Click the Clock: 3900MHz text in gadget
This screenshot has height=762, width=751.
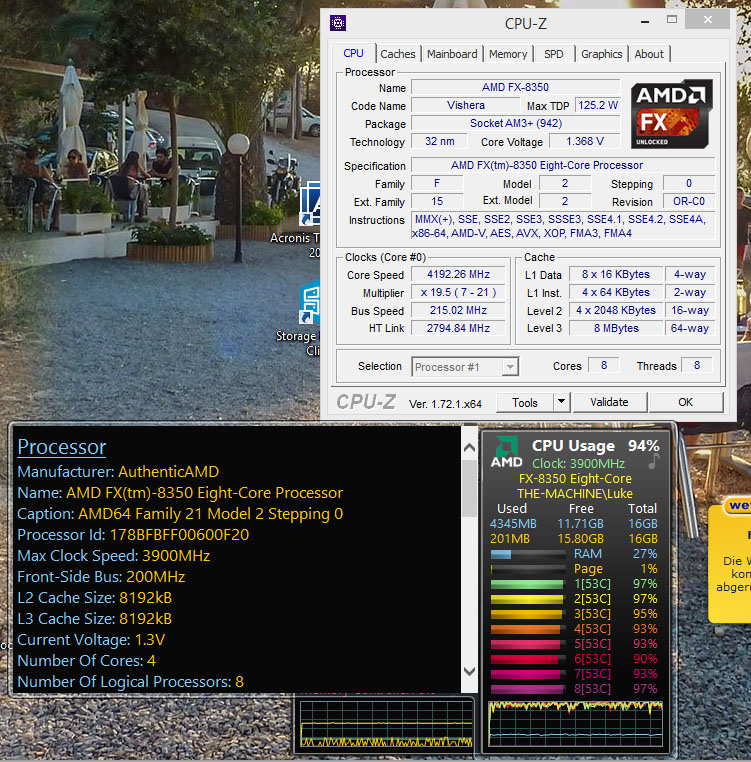point(578,464)
